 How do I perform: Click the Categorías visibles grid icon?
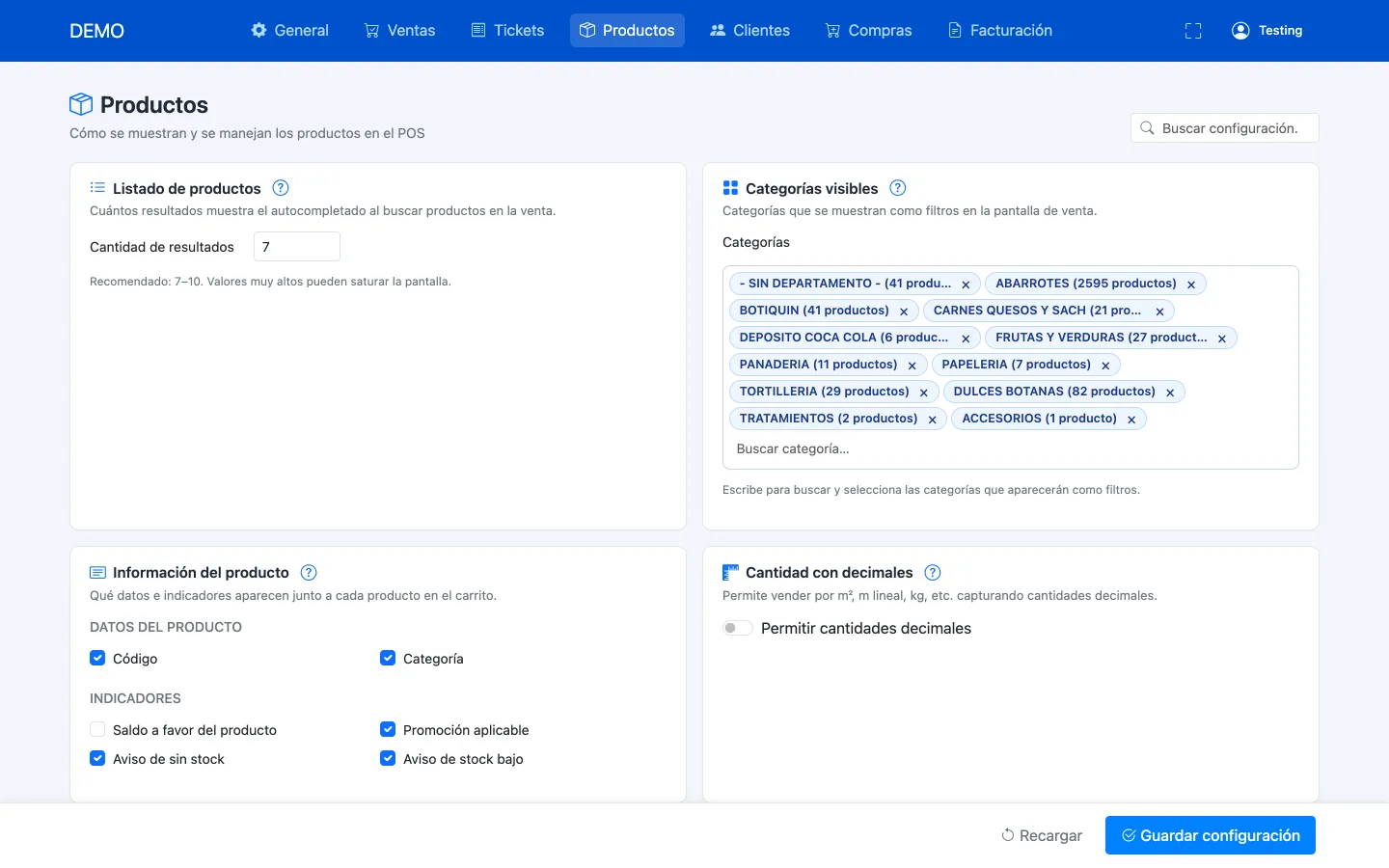point(730,188)
